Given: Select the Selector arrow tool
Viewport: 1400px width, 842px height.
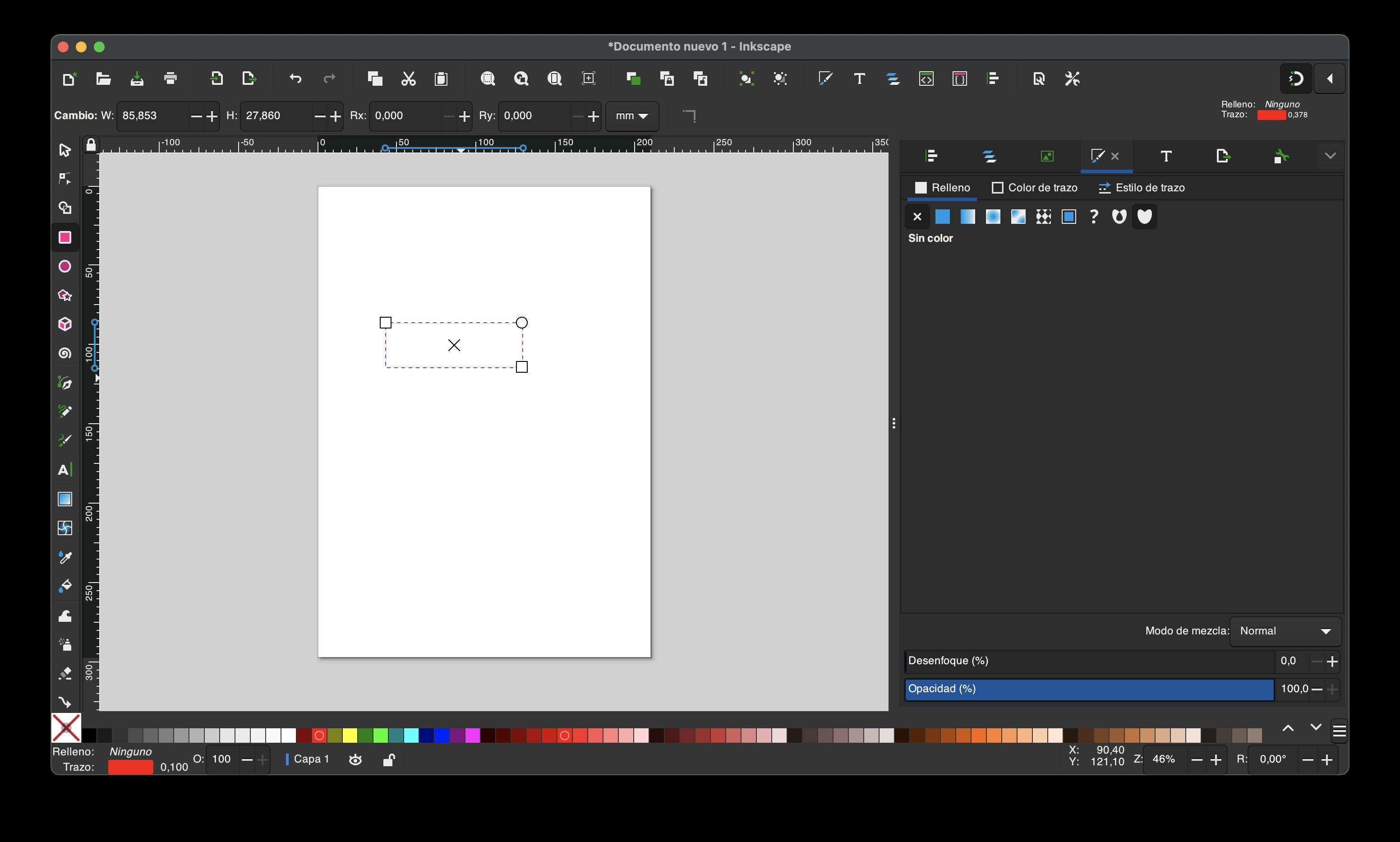Looking at the screenshot, I should (x=64, y=150).
